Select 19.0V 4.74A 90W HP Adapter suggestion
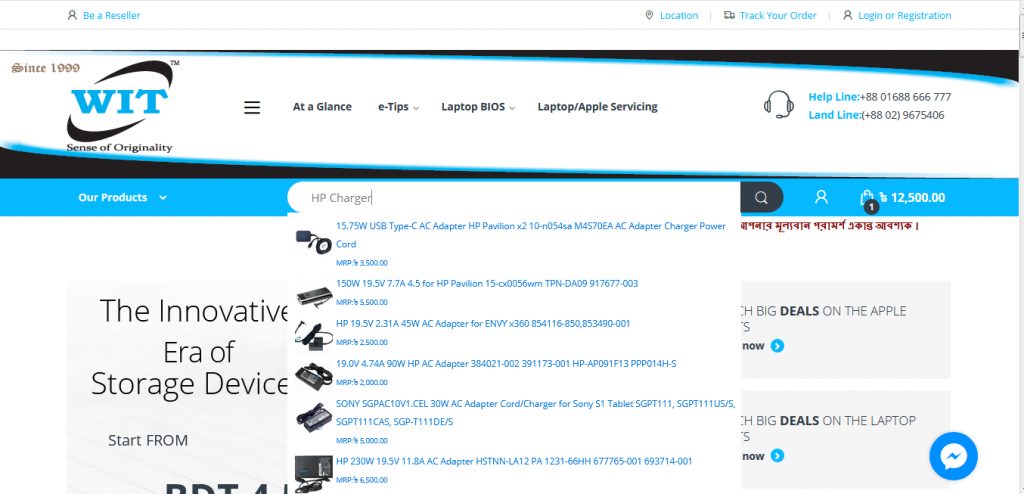This screenshot has height=494, width=1024. click(506, 363)
